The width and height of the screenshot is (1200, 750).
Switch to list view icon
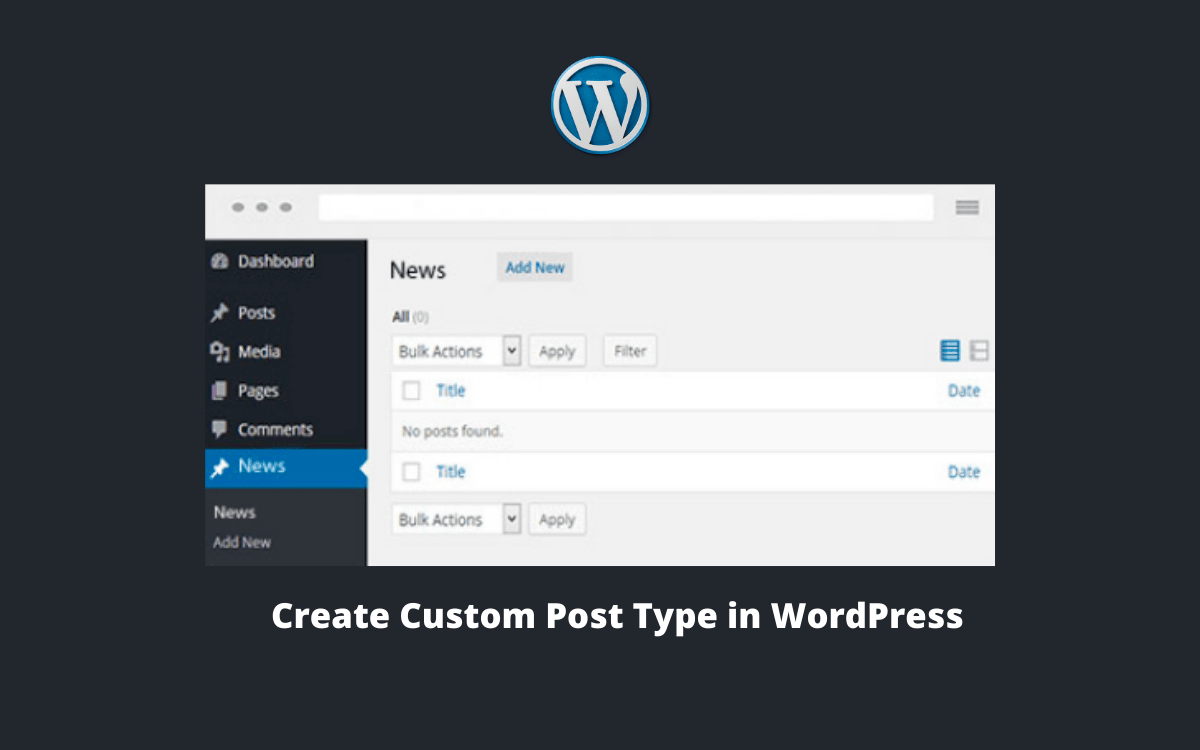pos(950,351)
